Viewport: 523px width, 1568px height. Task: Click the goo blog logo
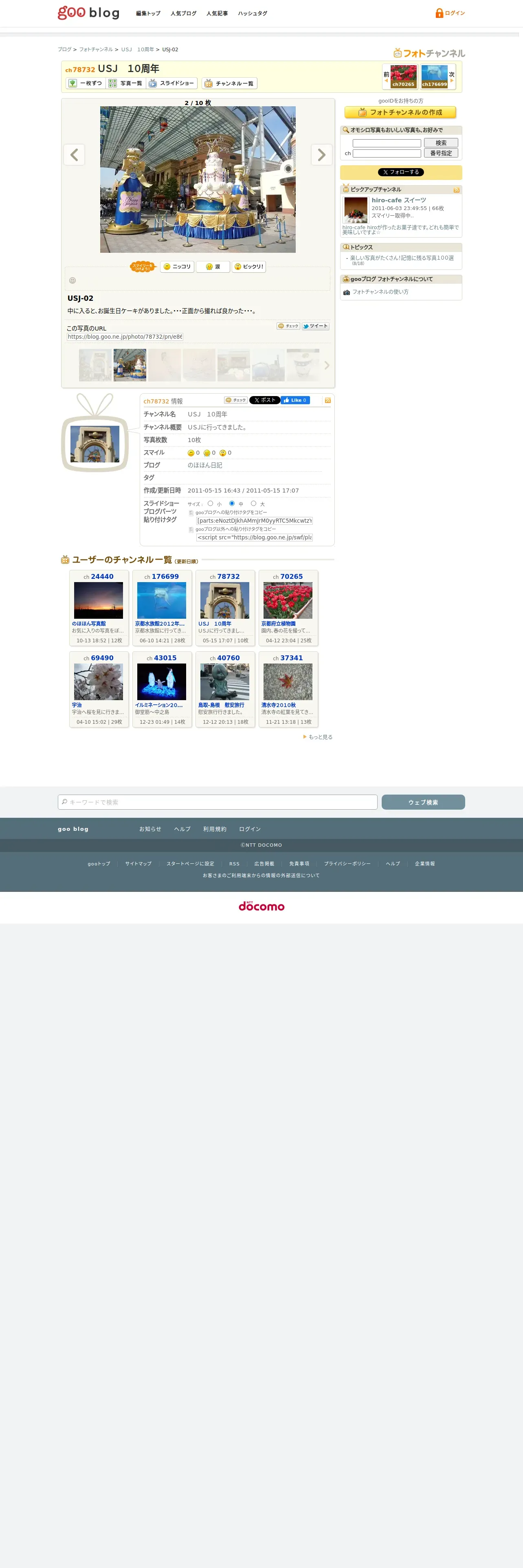88,13
